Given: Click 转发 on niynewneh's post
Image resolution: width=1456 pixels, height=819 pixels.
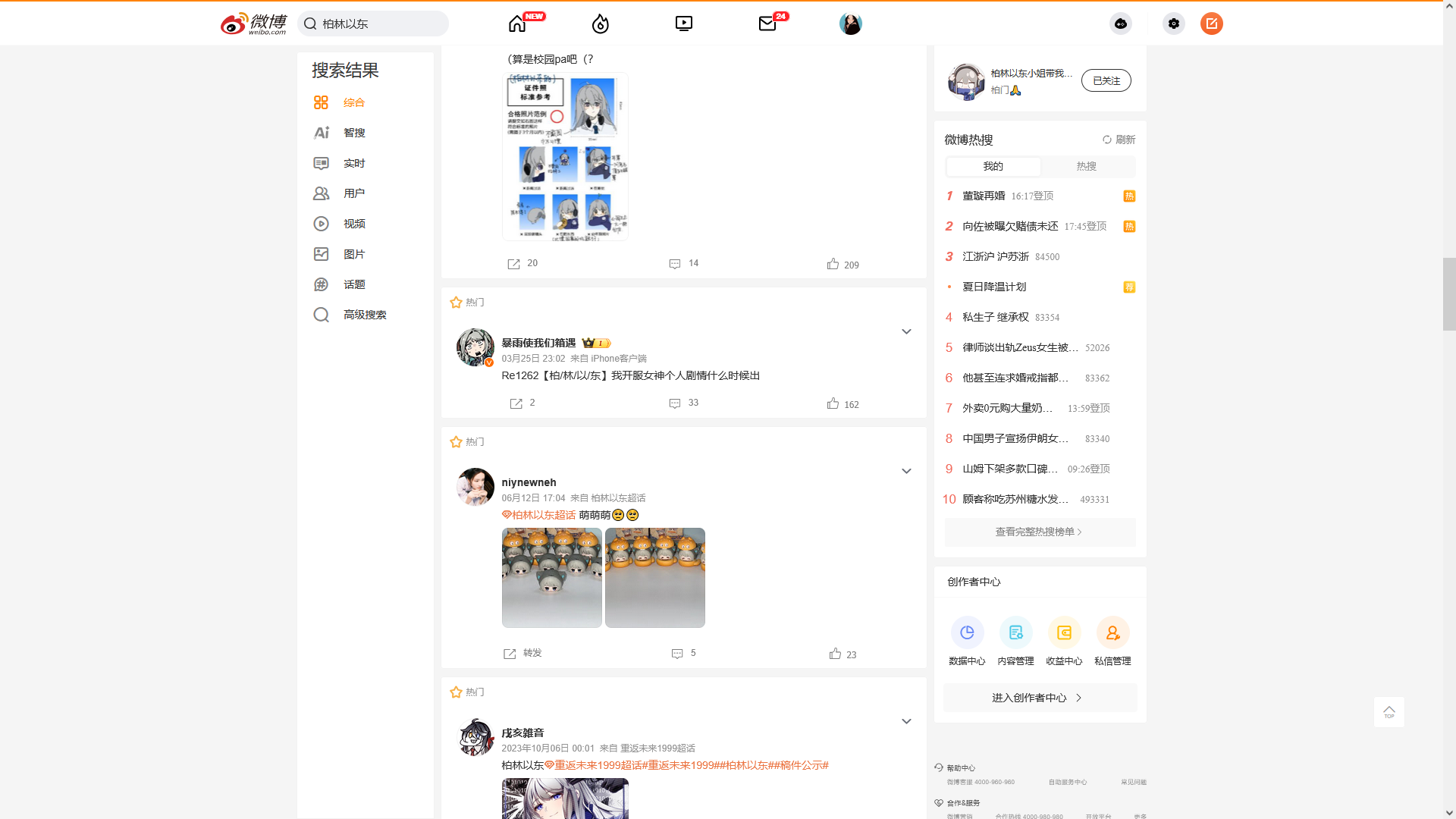Looking at the screenshot, I should (522, 654).
